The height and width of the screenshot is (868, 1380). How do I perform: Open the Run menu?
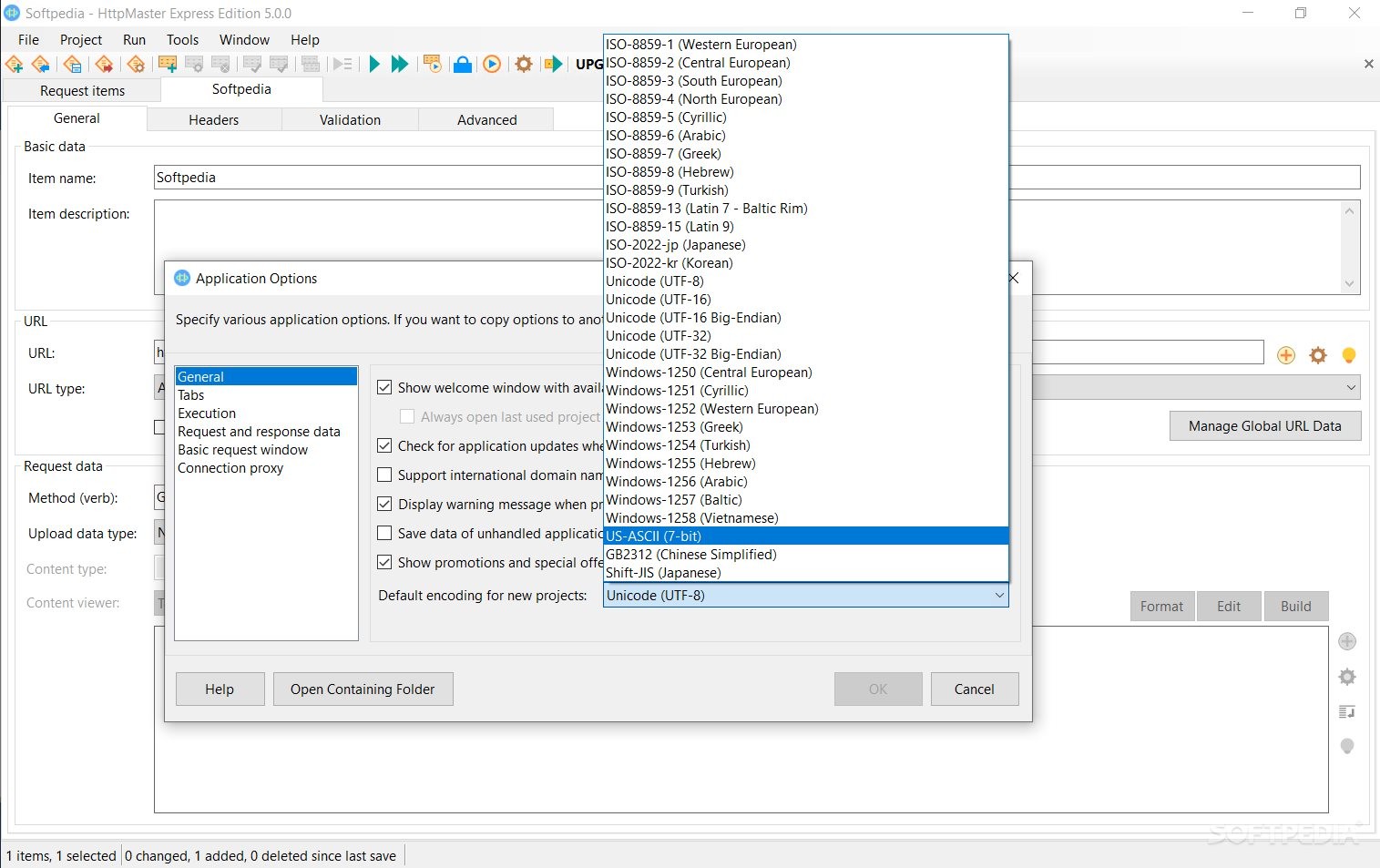[x=135, y=39]
